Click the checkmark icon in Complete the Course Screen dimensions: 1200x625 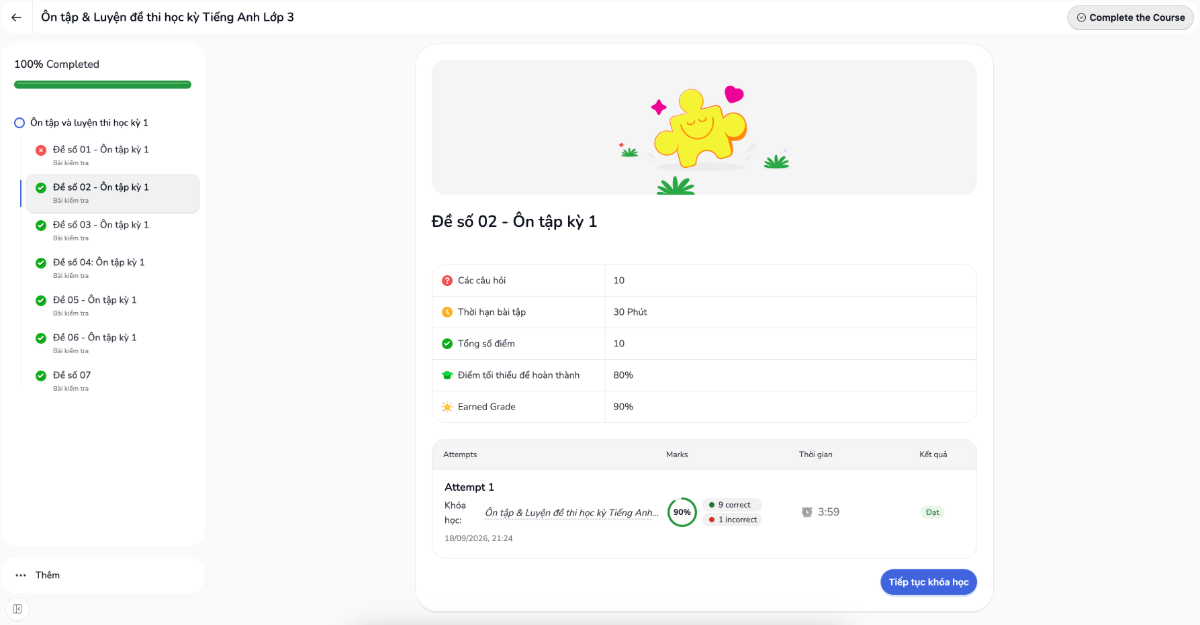coord(1081,17)
